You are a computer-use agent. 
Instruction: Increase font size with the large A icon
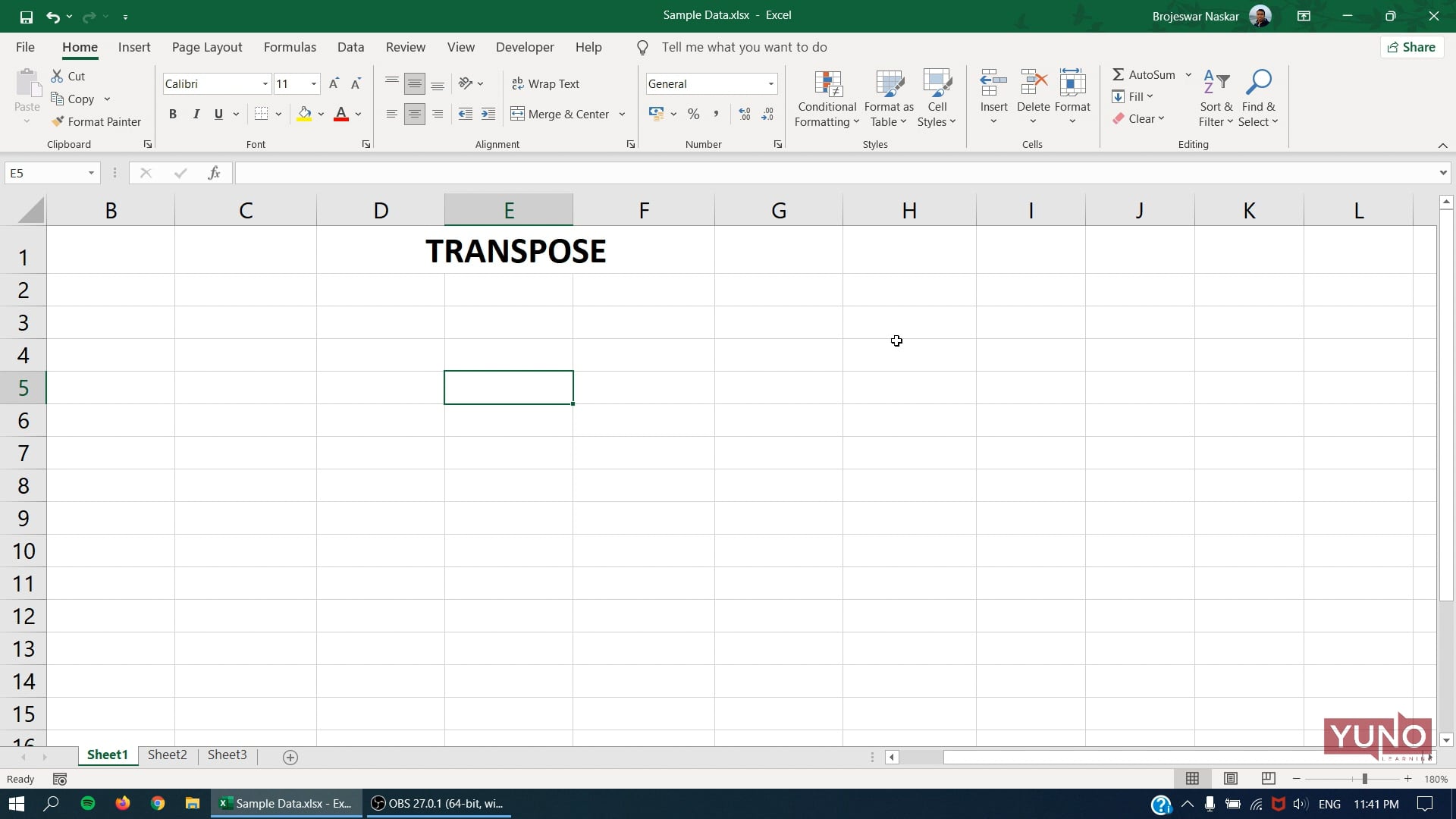click(x=334, y=83)
